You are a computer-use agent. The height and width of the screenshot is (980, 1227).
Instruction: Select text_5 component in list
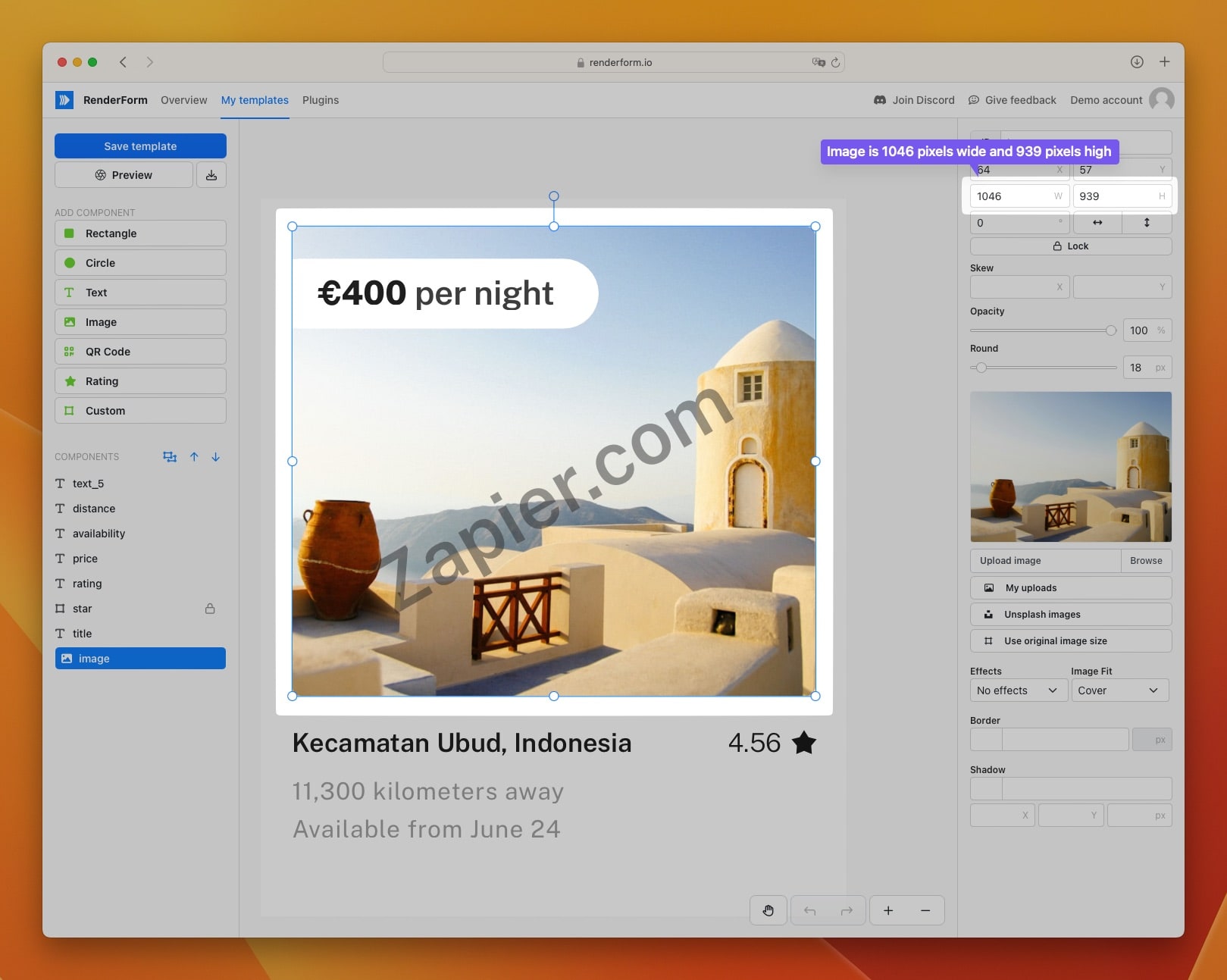pos(140,484)
